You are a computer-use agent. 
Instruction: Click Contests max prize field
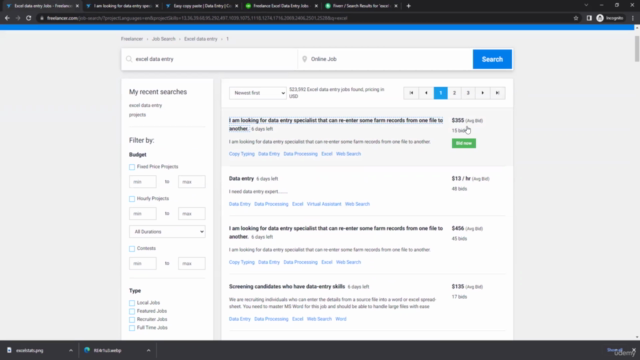coord(192,263)
